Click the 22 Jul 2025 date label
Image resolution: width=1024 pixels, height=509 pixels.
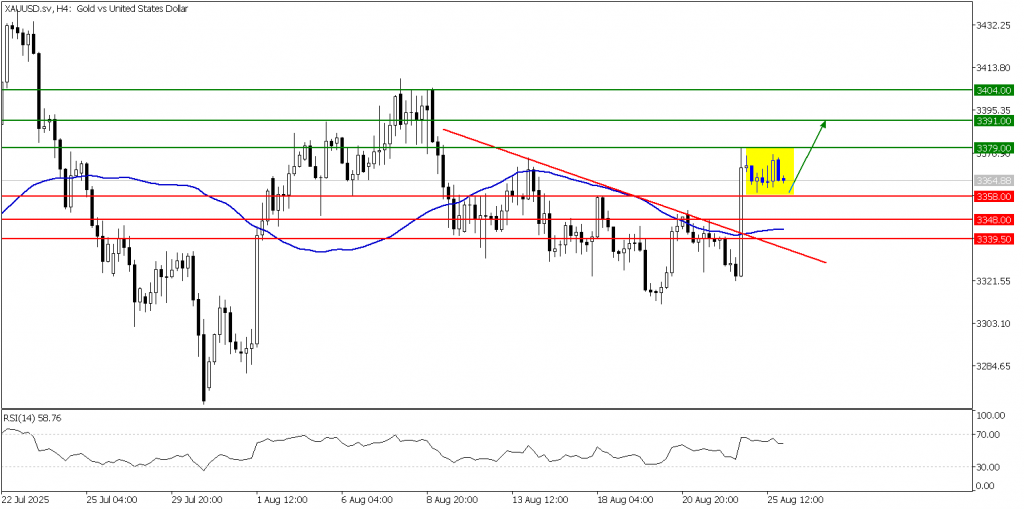point(24,499)
